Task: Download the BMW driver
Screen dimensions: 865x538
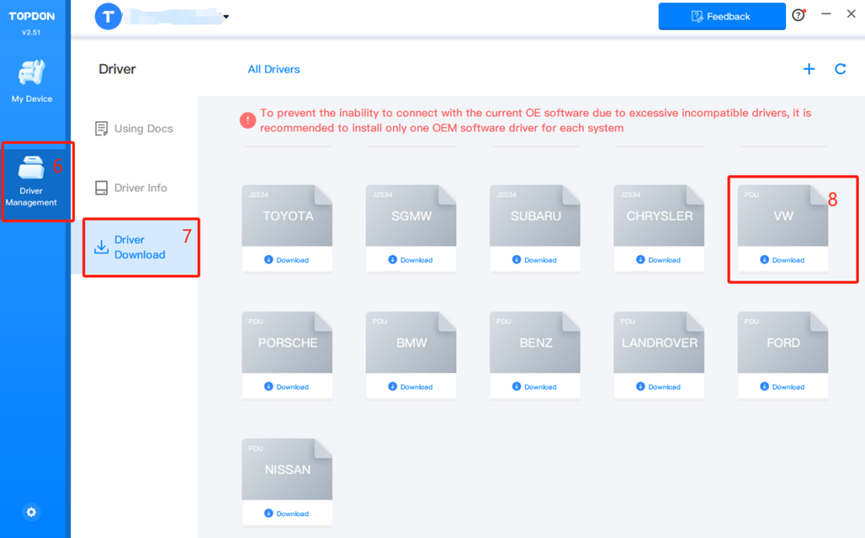Action: click(411, 387)
